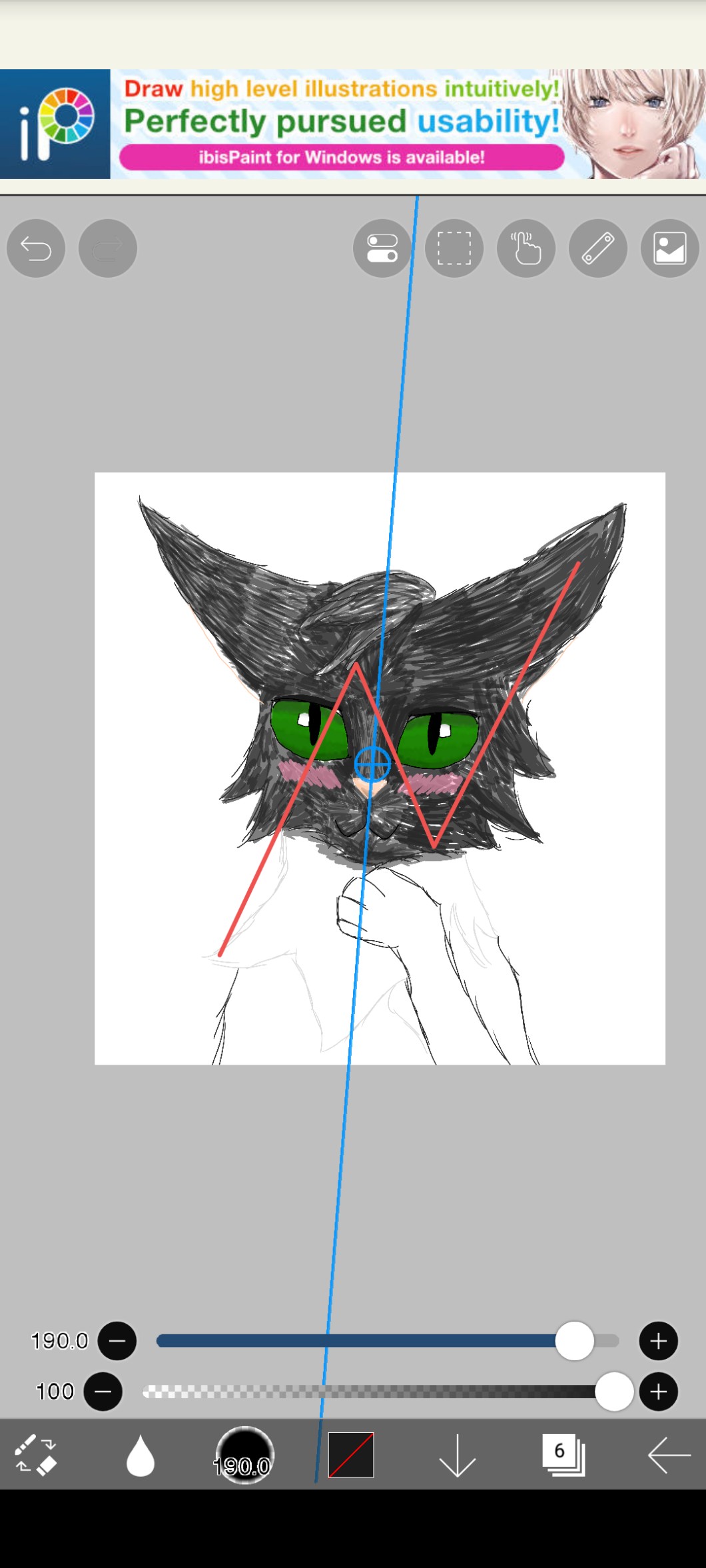Viewport: 706px width, 1568px height.
Task: Tap the back arrow button
Action: 669,1455
